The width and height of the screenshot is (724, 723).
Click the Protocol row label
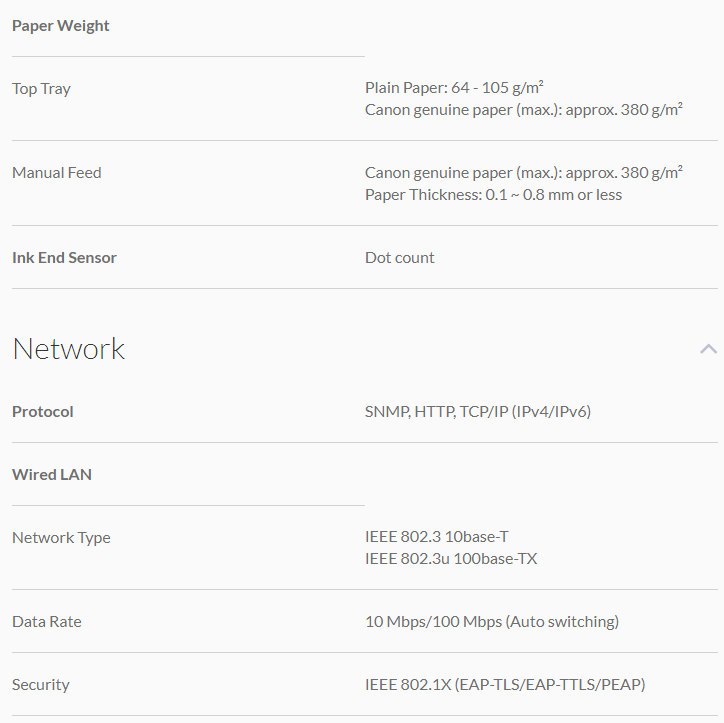(x=43, y=412)
